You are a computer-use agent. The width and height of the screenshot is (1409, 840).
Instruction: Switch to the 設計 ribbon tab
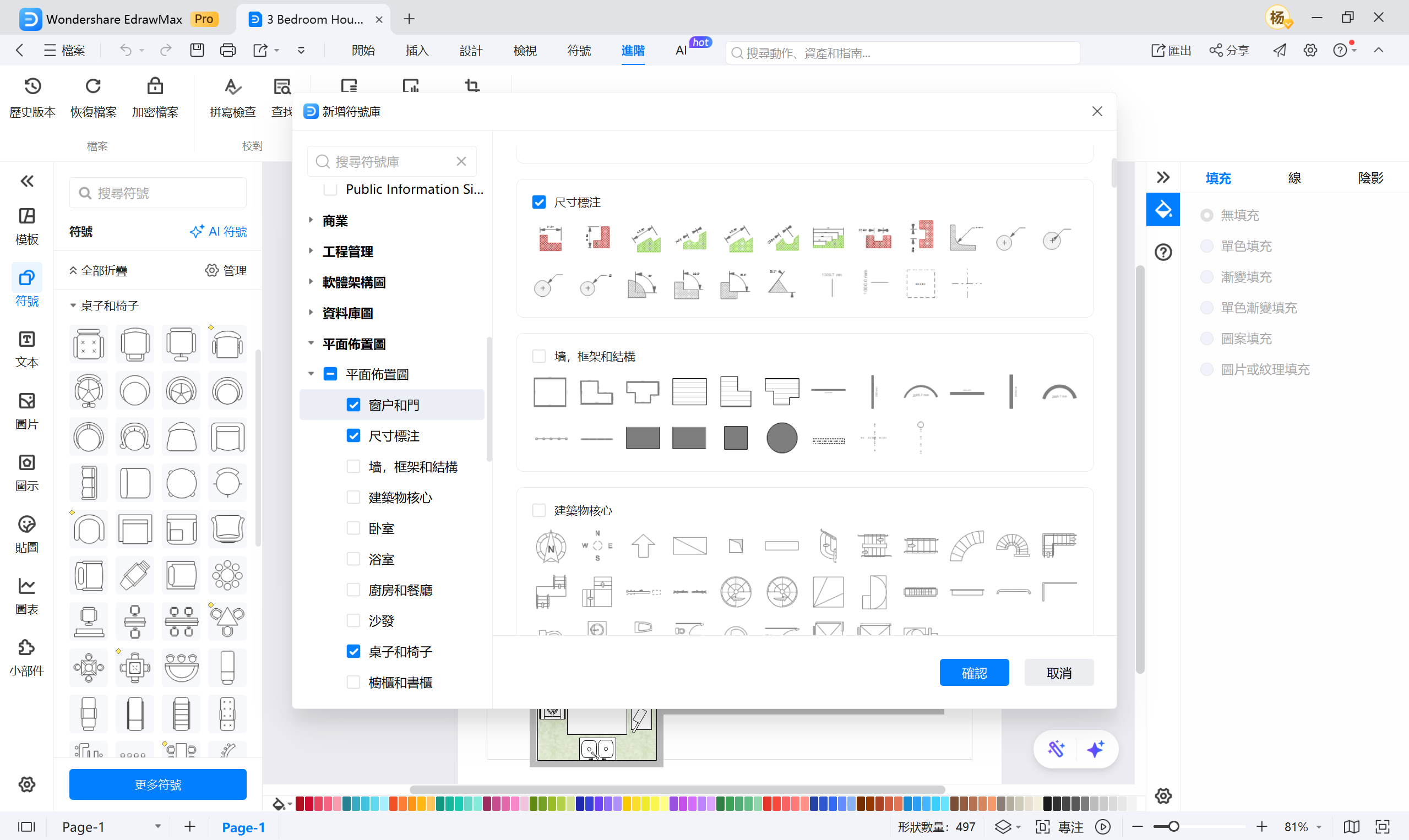click(470, 51)
